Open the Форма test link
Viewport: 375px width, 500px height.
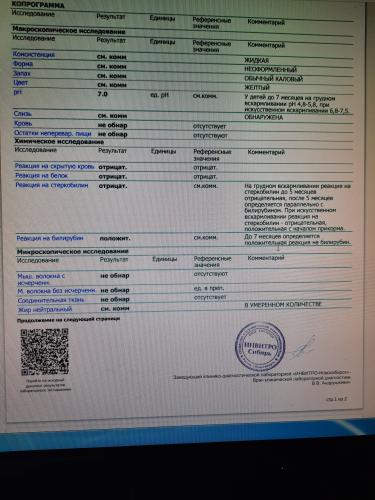[x=23, y=64]
